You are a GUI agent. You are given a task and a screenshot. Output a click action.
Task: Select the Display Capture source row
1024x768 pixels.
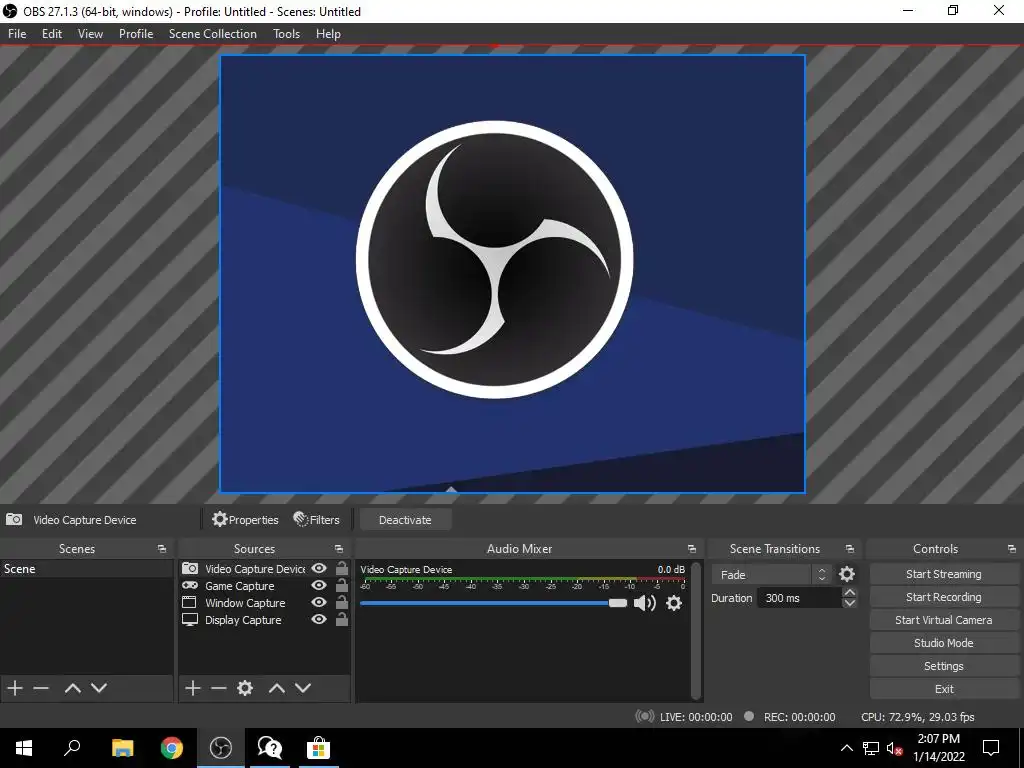coord(264,620)
